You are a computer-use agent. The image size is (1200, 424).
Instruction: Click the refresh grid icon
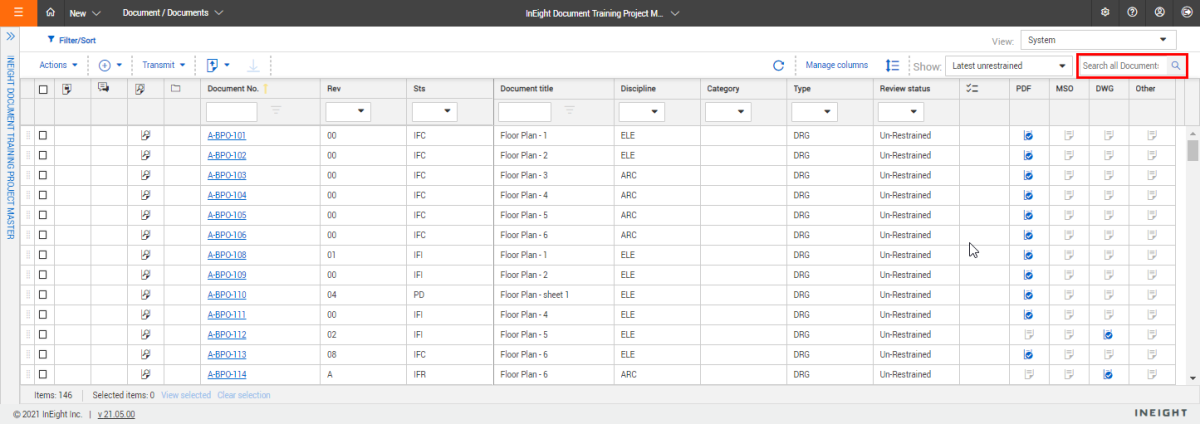(778, 66)
